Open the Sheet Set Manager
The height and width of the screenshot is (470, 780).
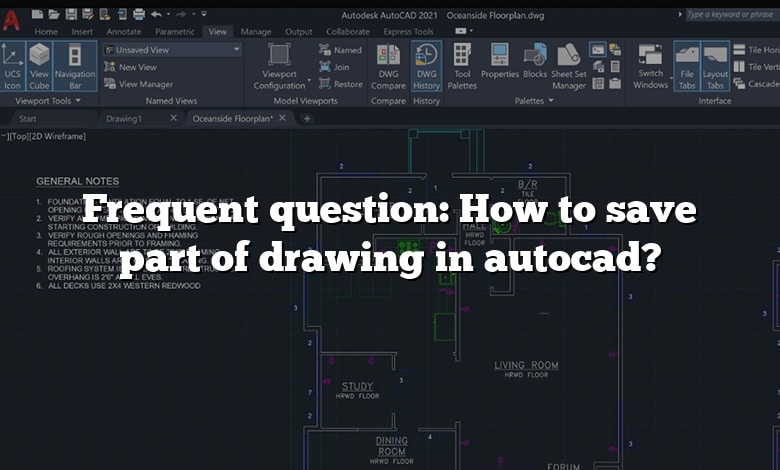(x=569, y=67)
